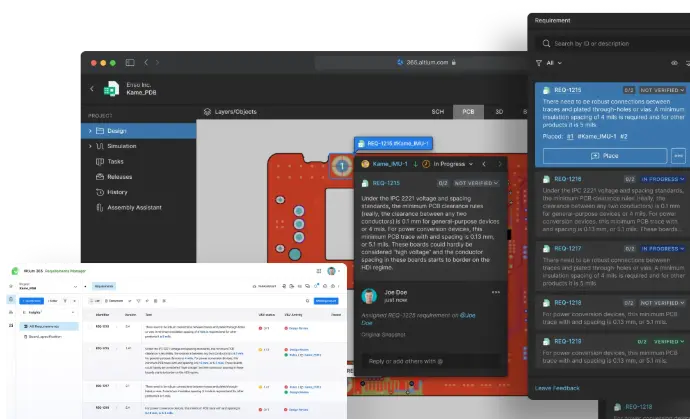Open IN PROGRESS dropdown on REQ-1217 card
The image size is (690, 419).
click(662, 249)
